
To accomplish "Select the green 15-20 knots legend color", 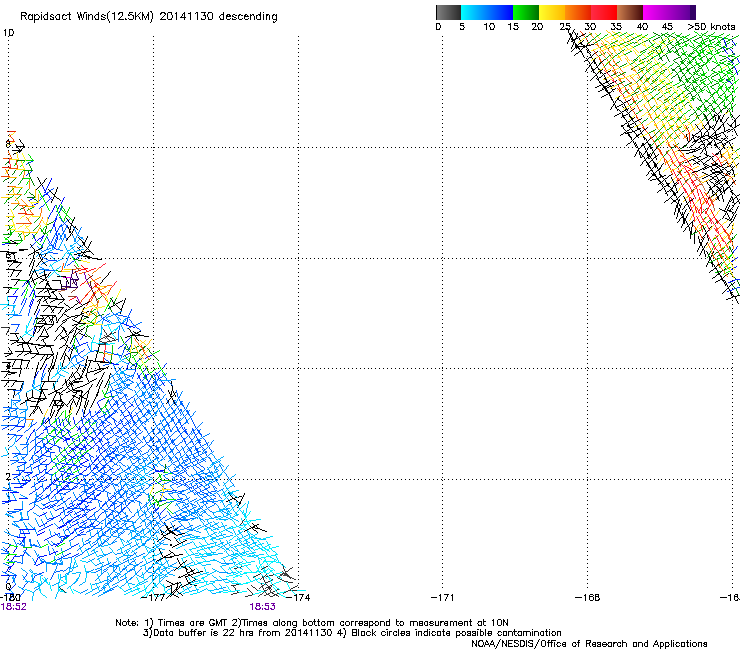I will pos(526,12).
